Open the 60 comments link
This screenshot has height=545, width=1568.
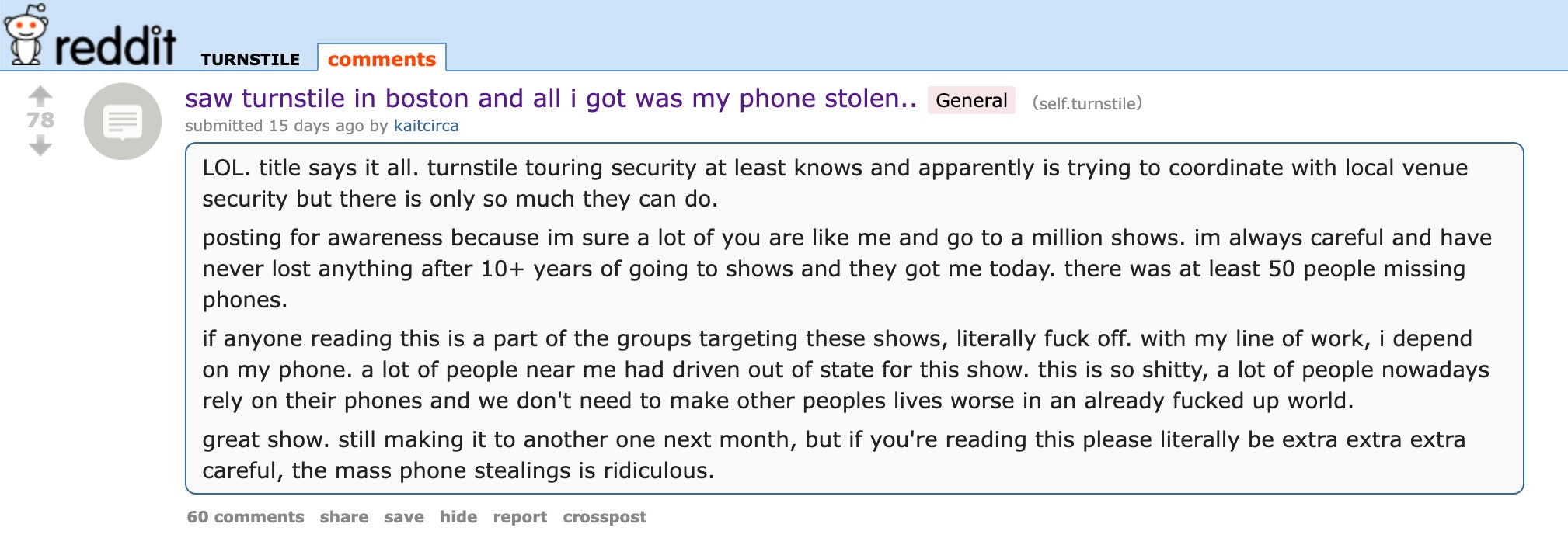coord(246,517)
